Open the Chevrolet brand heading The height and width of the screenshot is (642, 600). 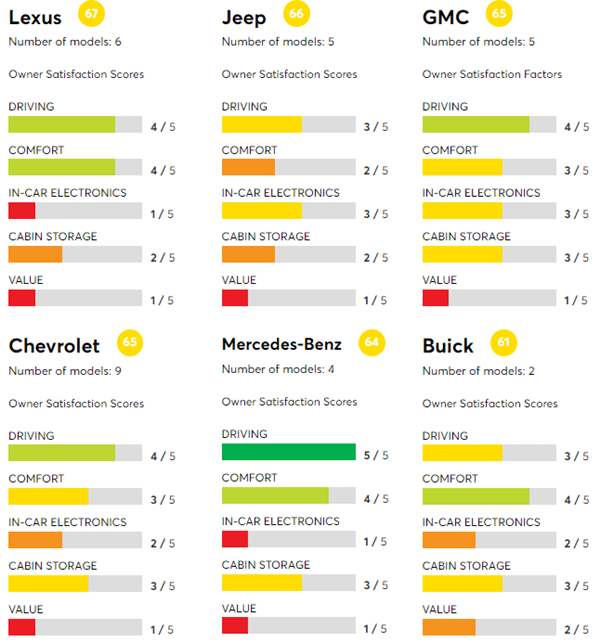coord(55,346)
